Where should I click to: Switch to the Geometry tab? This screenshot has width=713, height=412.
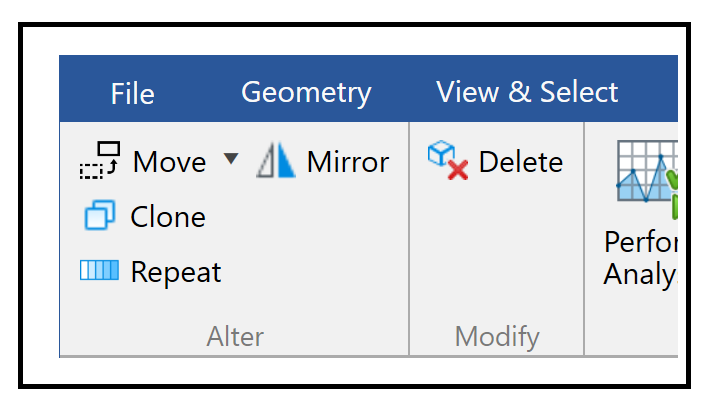(306, 93)
